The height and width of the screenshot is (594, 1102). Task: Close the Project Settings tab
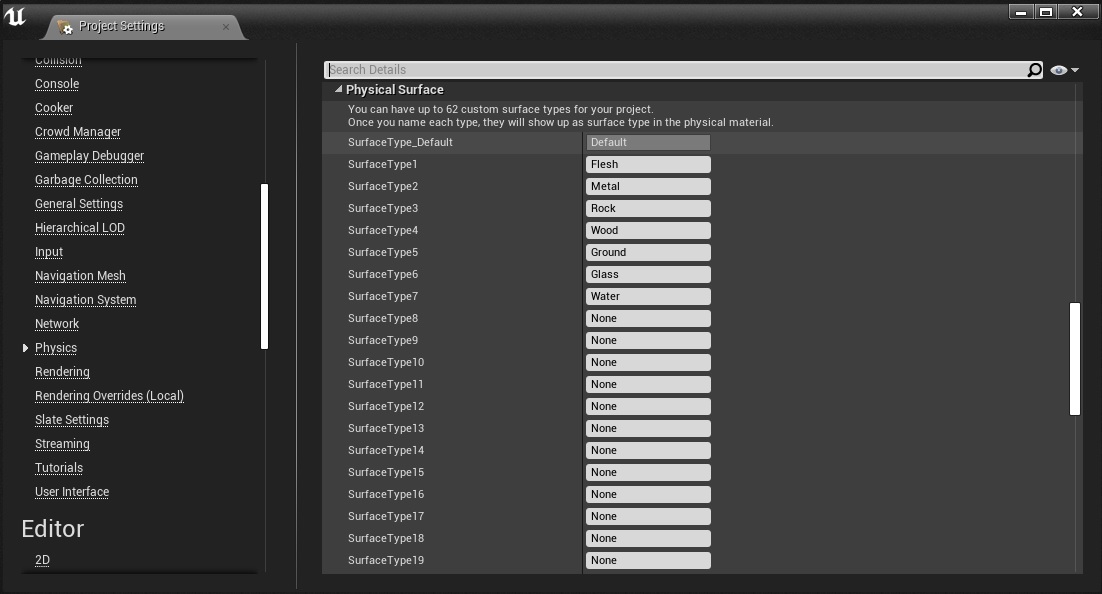pos(226,27)
